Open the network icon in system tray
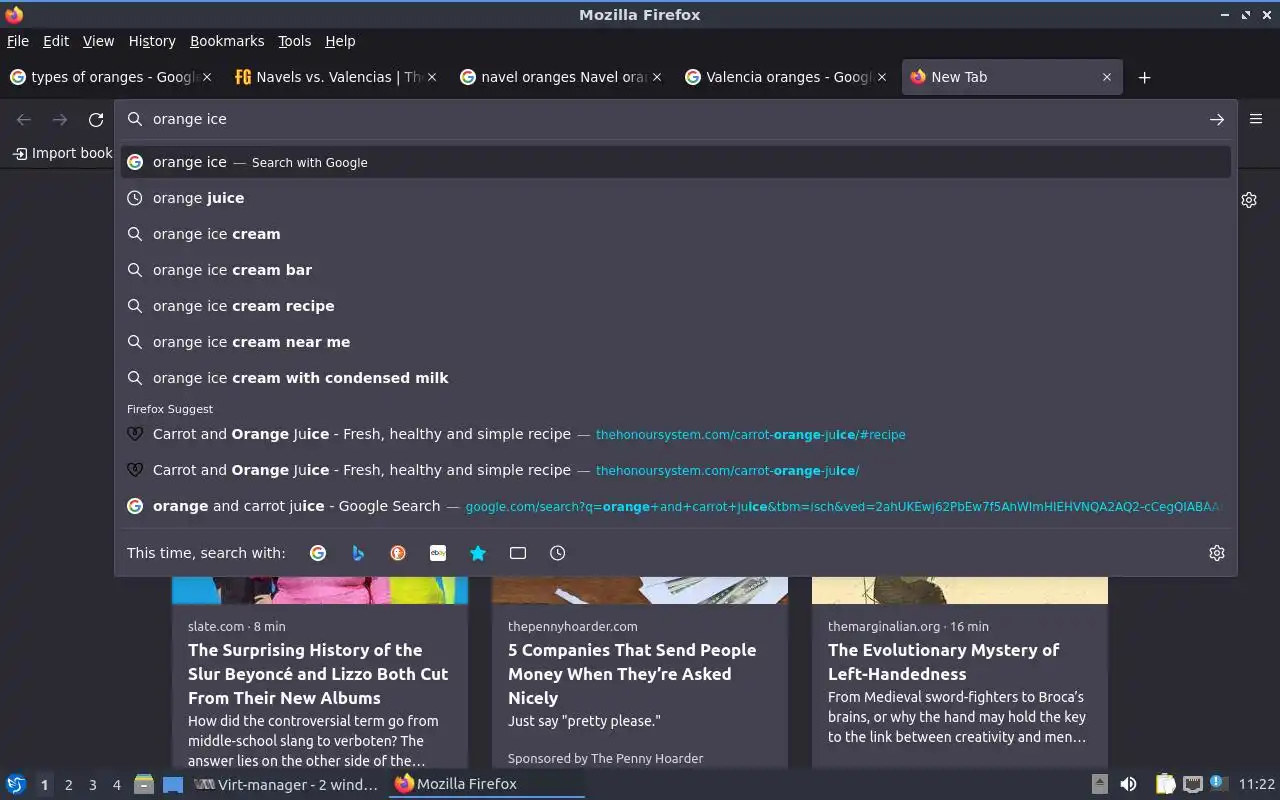The width and height of the screenshot is (1280, 800). click(x=1192, y=784)
